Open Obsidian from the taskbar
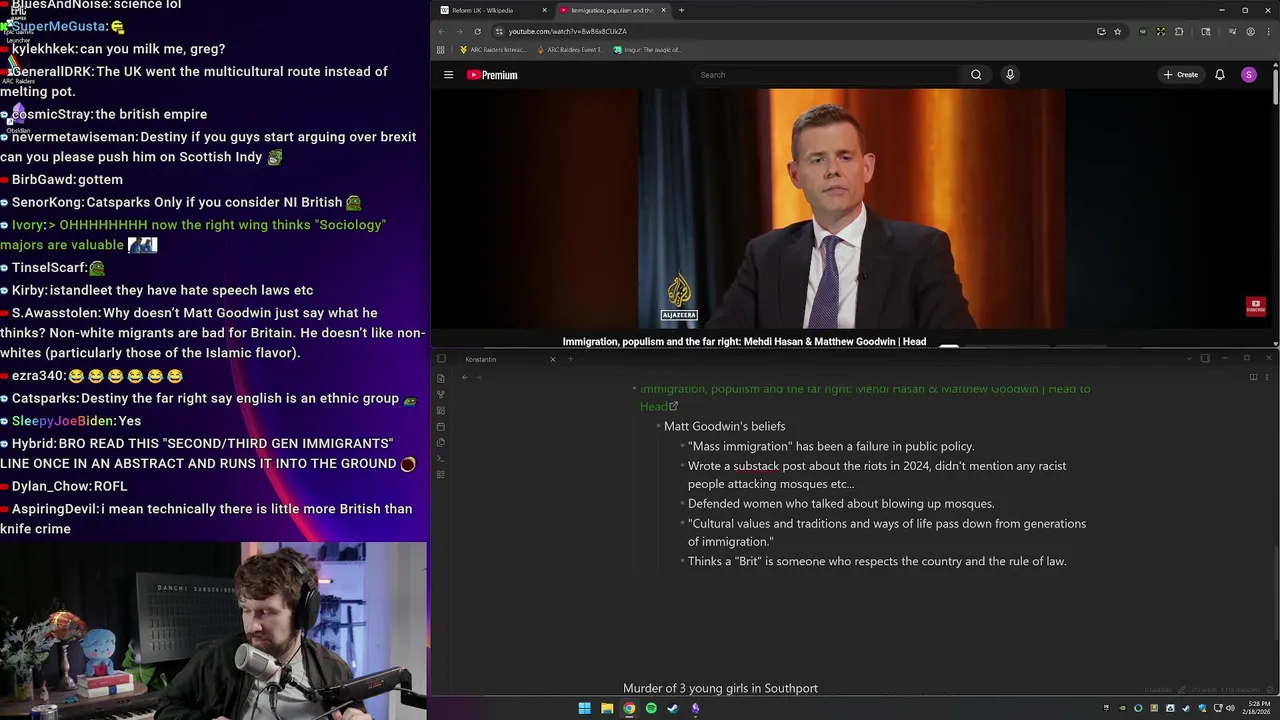This screenshot has height=720, width=1280. point(695,708)
